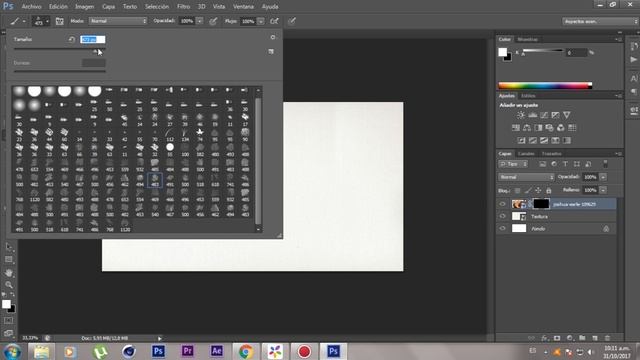Select the Path Selection arrow tool

pos(9,247)
